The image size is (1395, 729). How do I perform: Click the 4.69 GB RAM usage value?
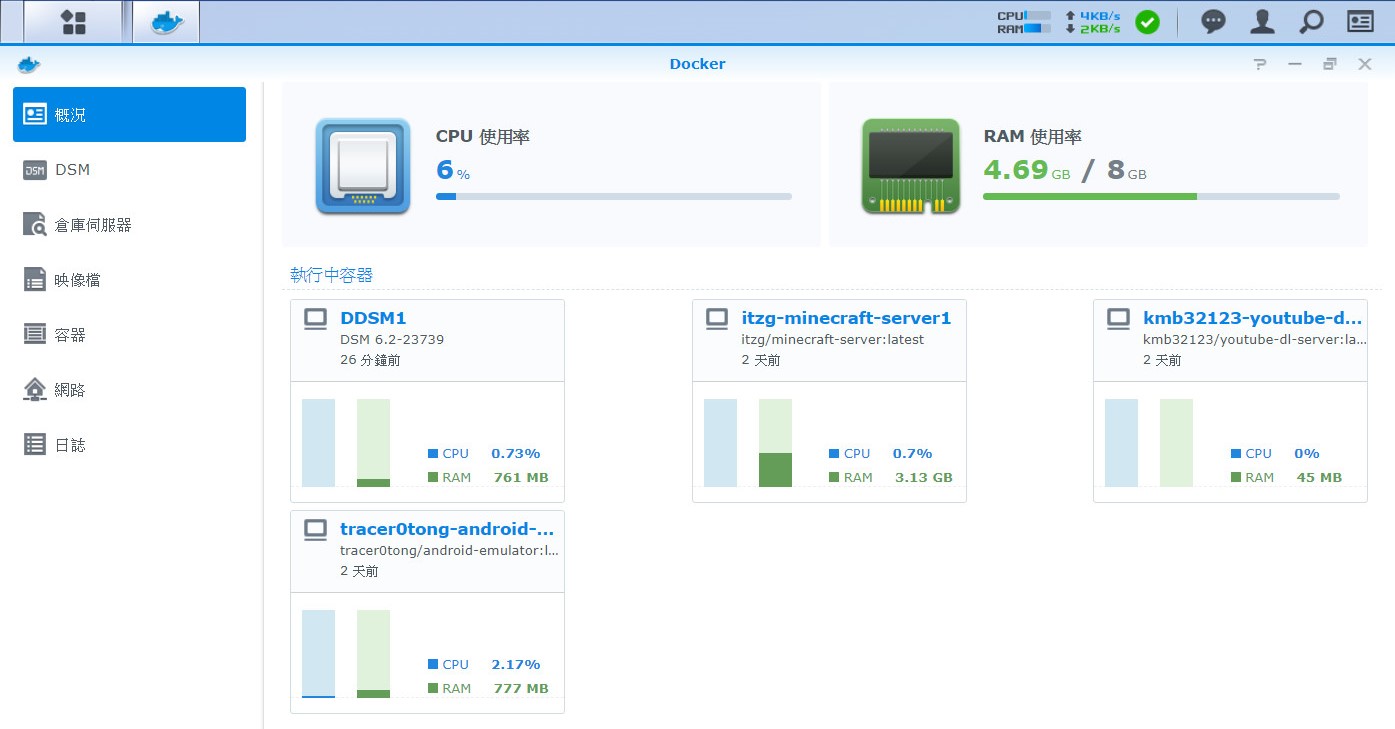click(x=1026, y=170)
